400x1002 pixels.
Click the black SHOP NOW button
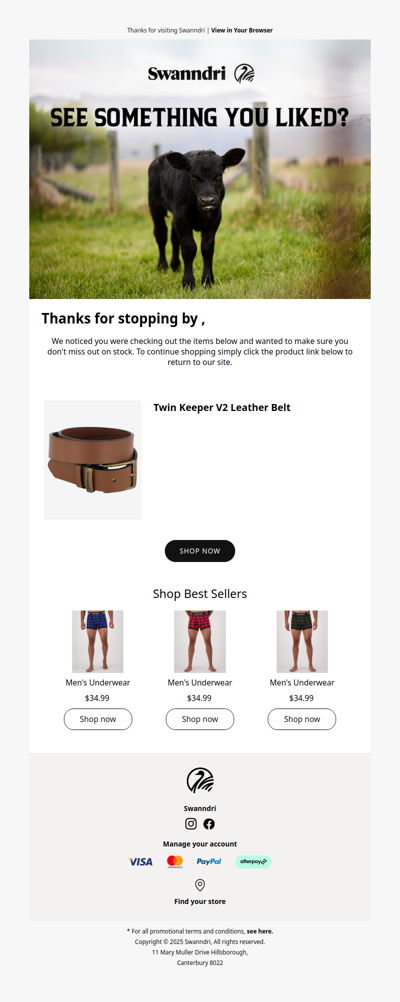pos(200,551)
